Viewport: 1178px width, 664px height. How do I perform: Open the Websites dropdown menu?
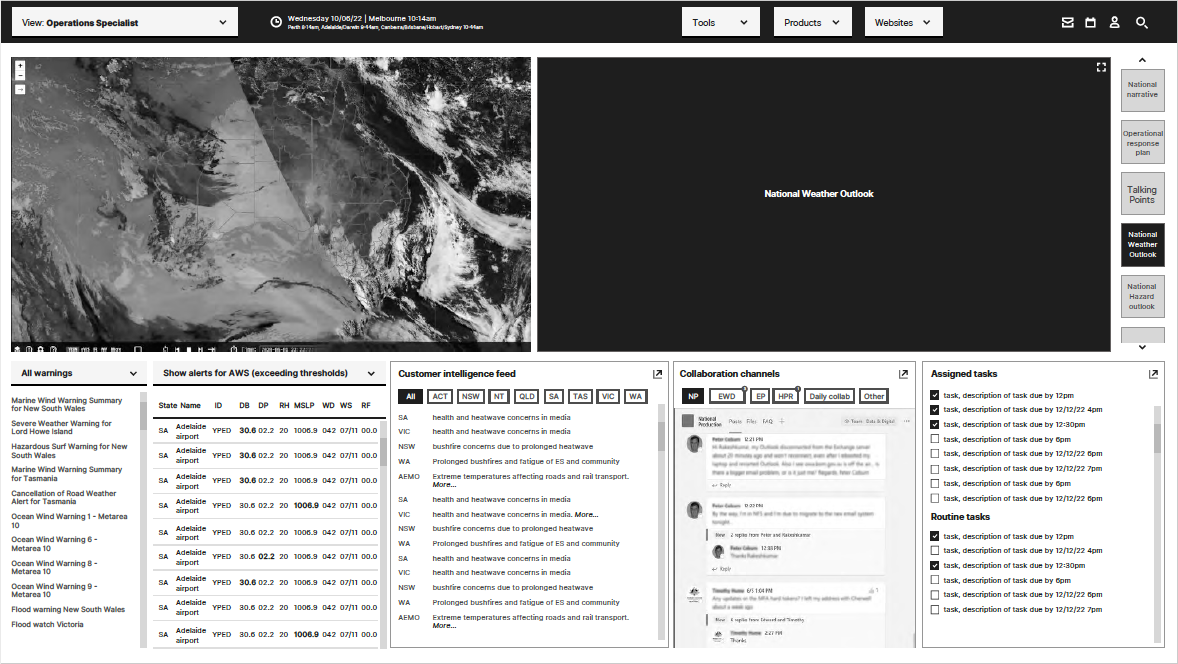(x=903, y=23)
